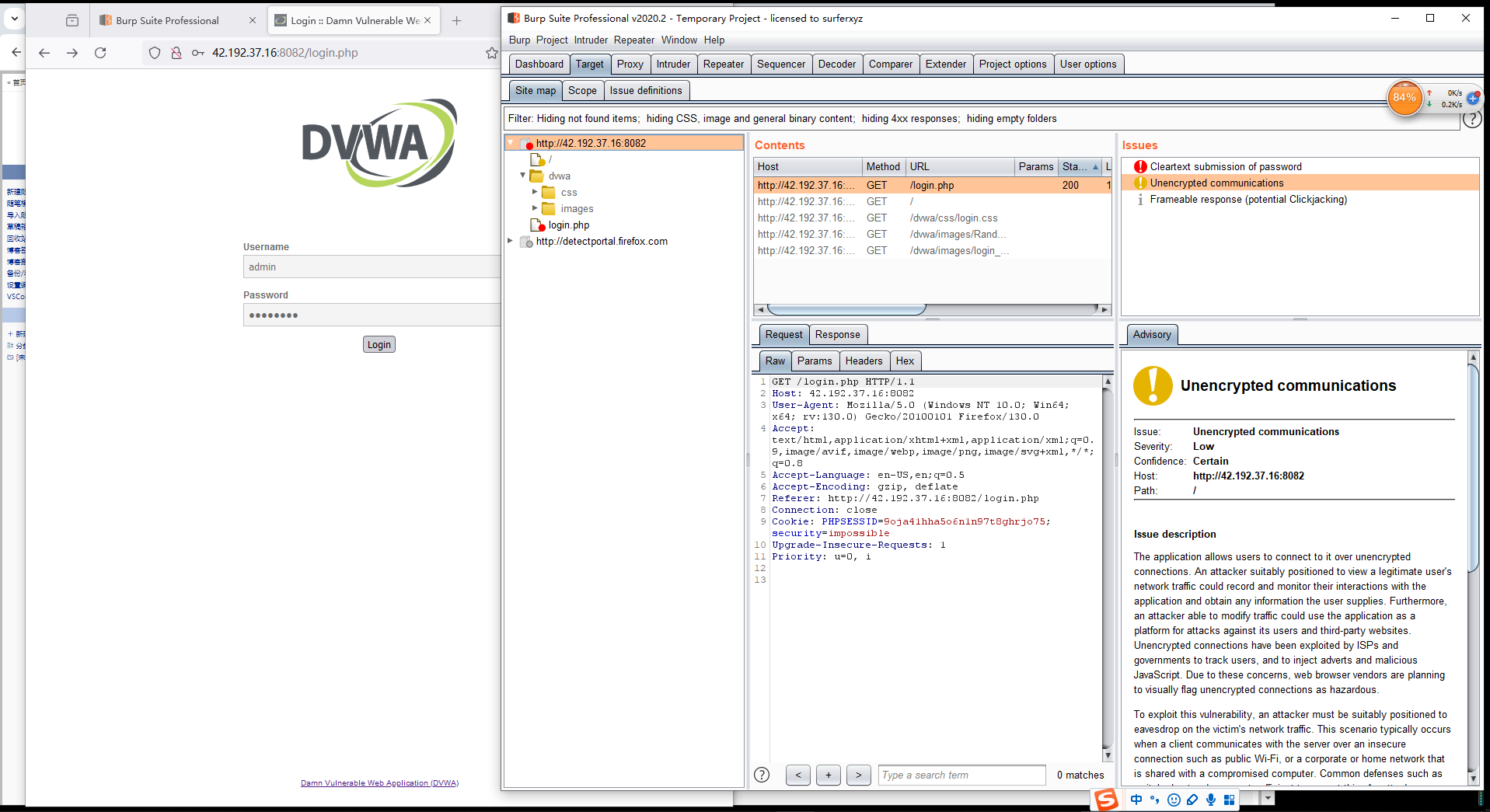Click the plus button by the search field
Viewport: 1490px width, 812px height.
click(x=829, y=775)
